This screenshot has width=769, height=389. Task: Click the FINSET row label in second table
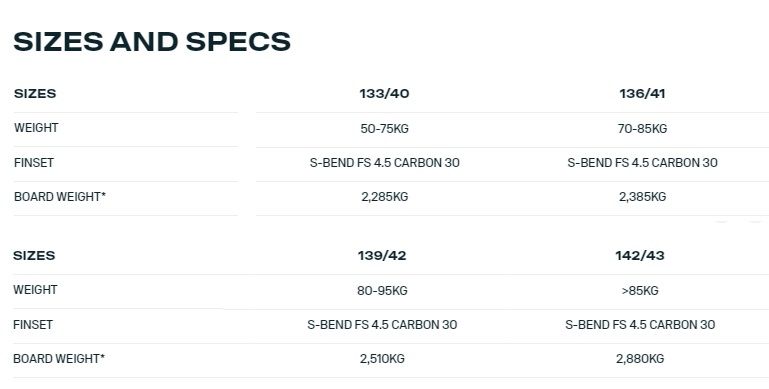33,325
